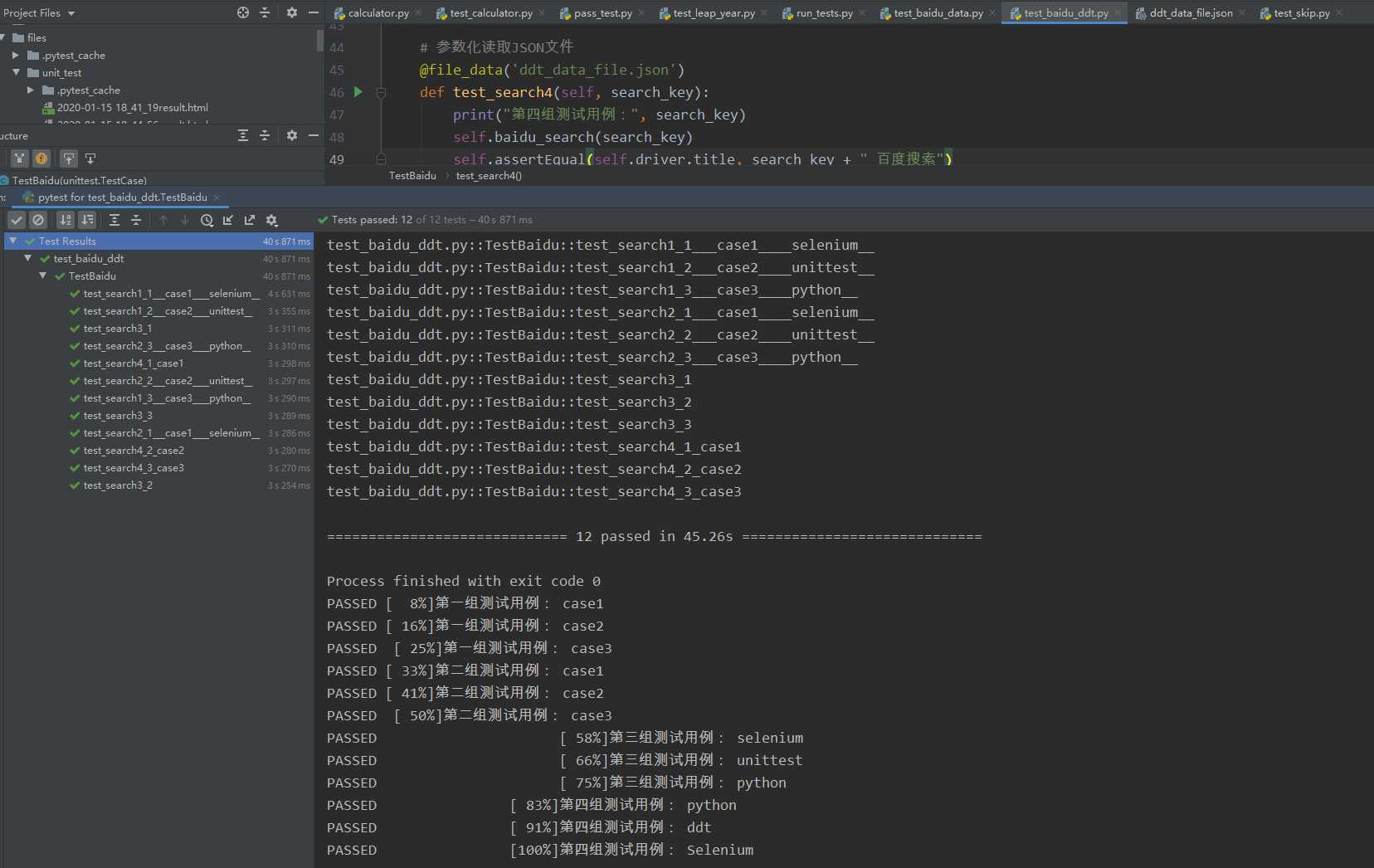This screenshot has height=868, width=1374.
Task: Open test history clock icon
Action: (207, 220)
